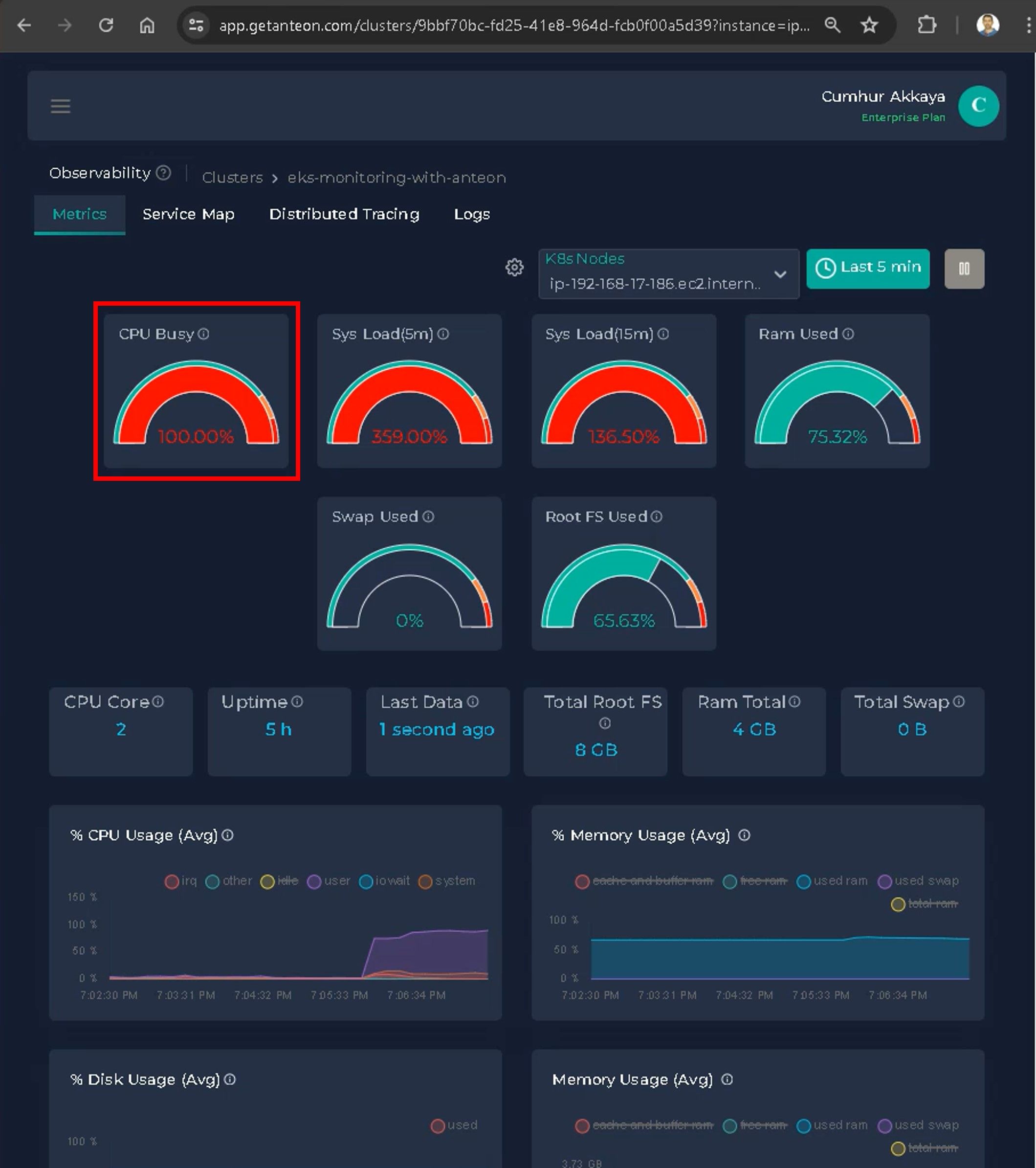1036x1168 pixels.
Task: Click the system color swatch in CPU legend
Action: coord(425,881)
